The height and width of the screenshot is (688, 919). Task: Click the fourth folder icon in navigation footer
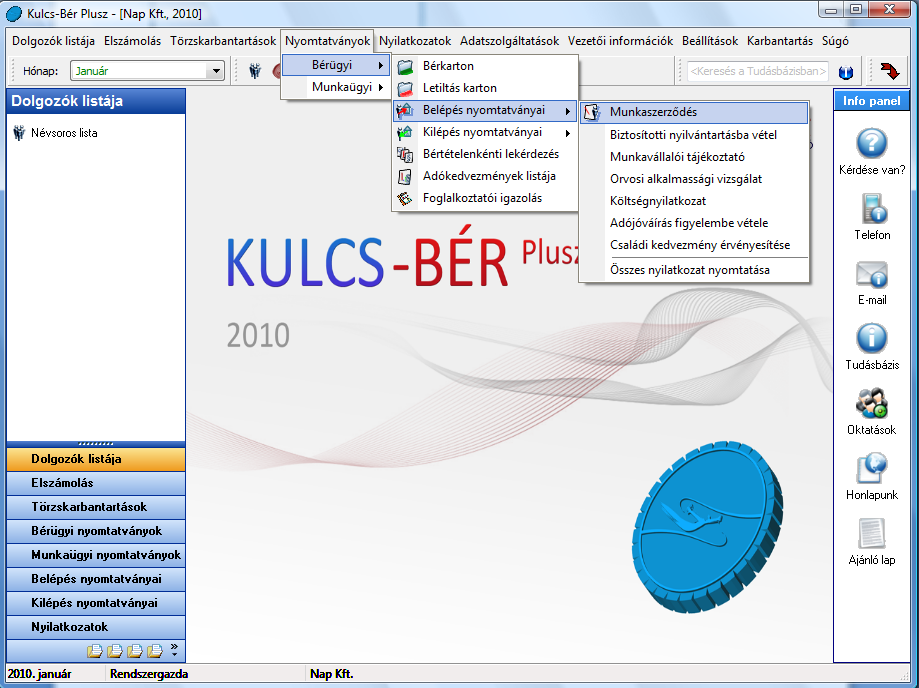[x=155, y=650]
